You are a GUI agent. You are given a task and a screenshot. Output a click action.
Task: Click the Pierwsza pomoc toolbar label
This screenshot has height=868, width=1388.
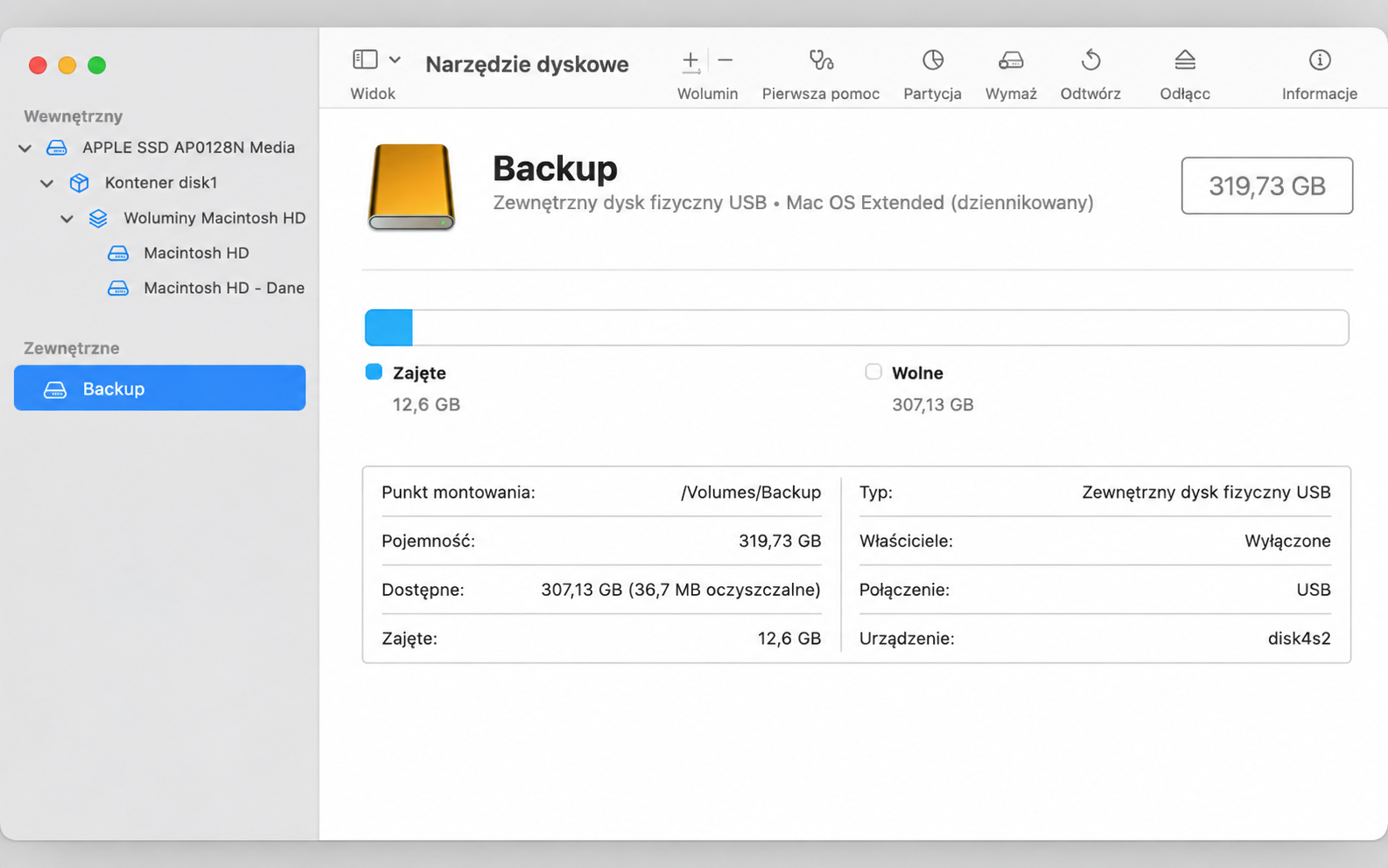pyautogui.click(x=821, y=94)
